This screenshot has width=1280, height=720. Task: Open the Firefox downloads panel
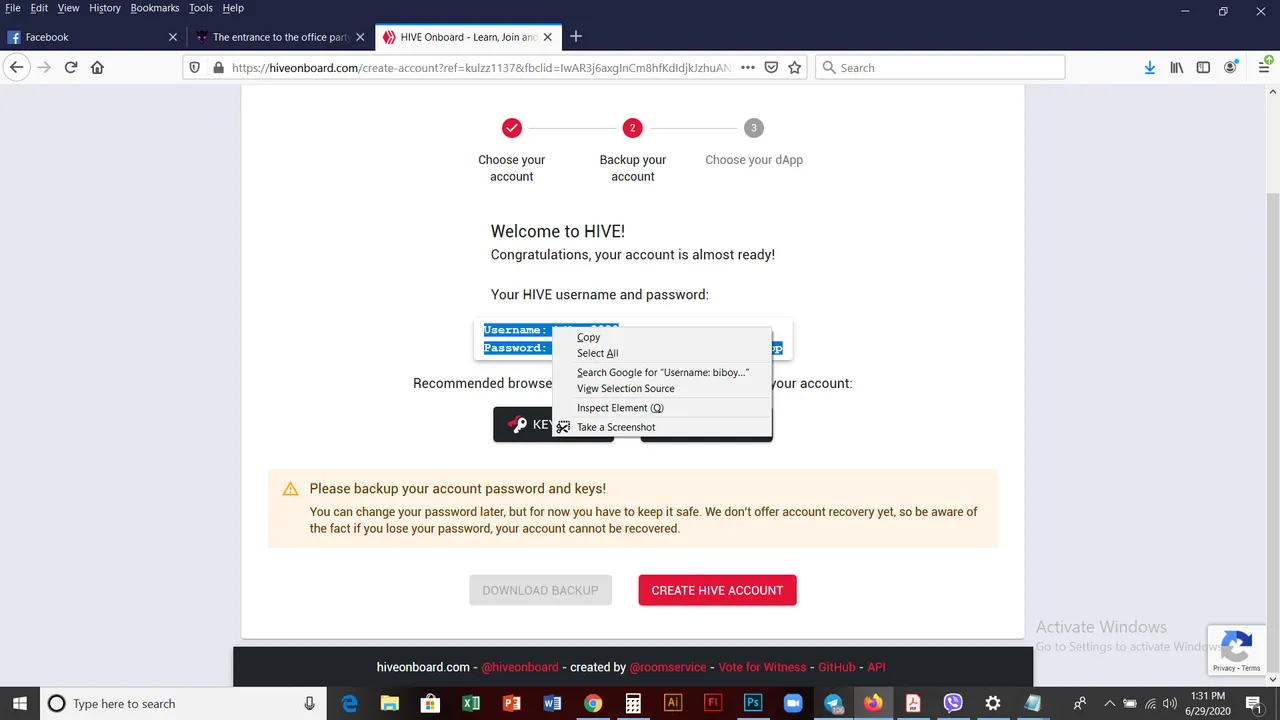tap(1150, 67)
